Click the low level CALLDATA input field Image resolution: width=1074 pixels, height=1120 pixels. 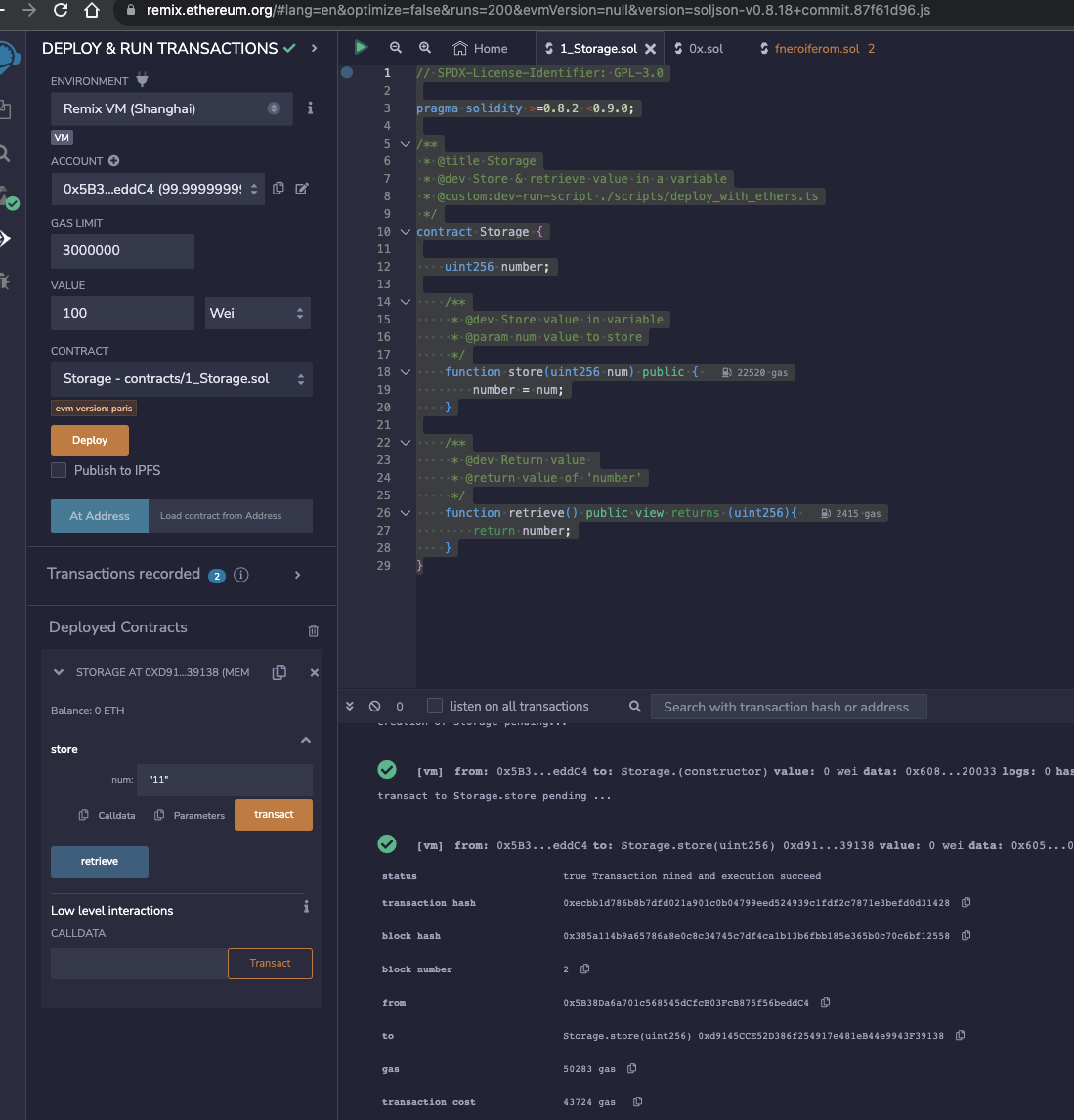coord(139,964)
